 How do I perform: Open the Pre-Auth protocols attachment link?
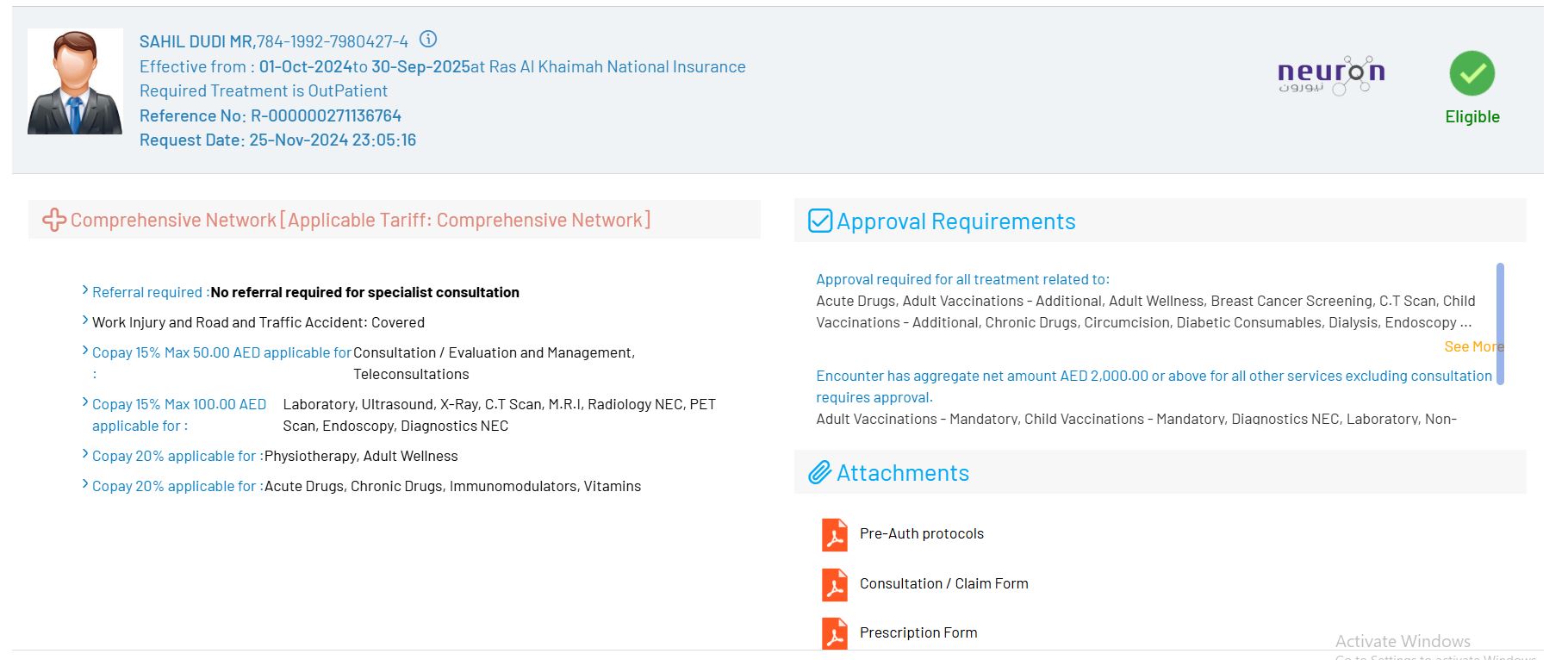tap(921, 534)
